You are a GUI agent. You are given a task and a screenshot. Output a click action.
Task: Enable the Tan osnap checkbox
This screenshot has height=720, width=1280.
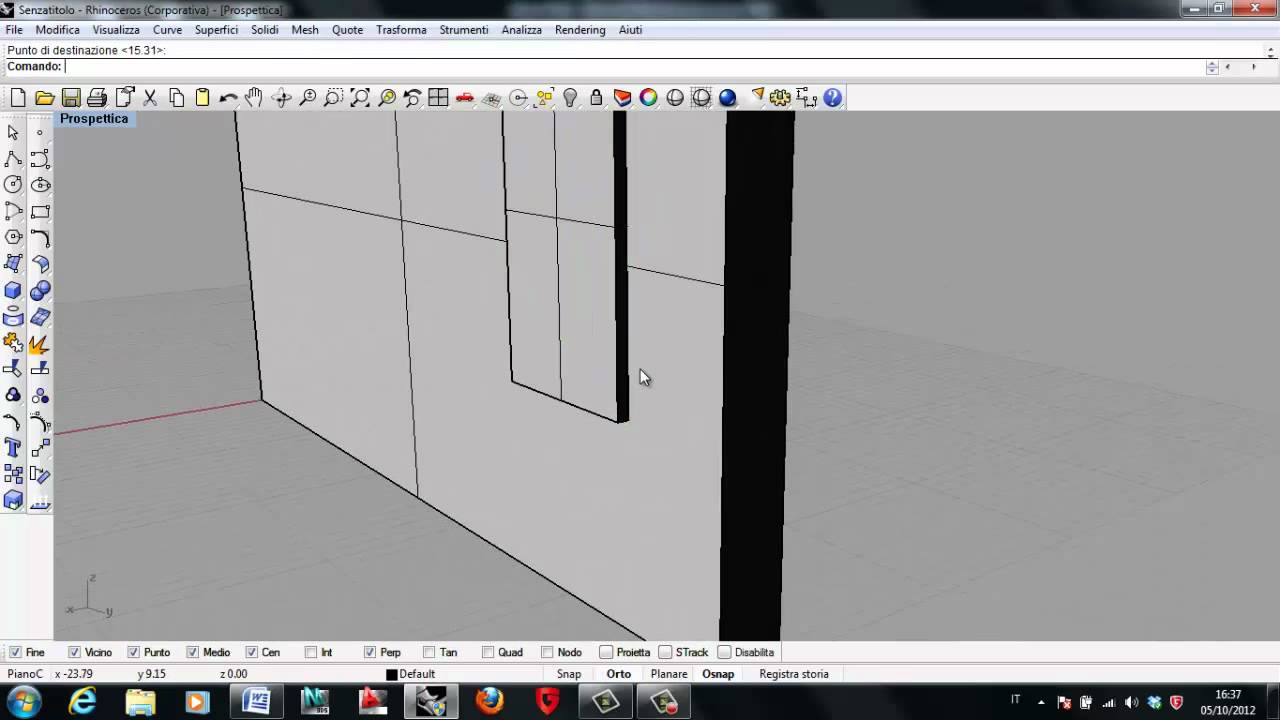428,652
